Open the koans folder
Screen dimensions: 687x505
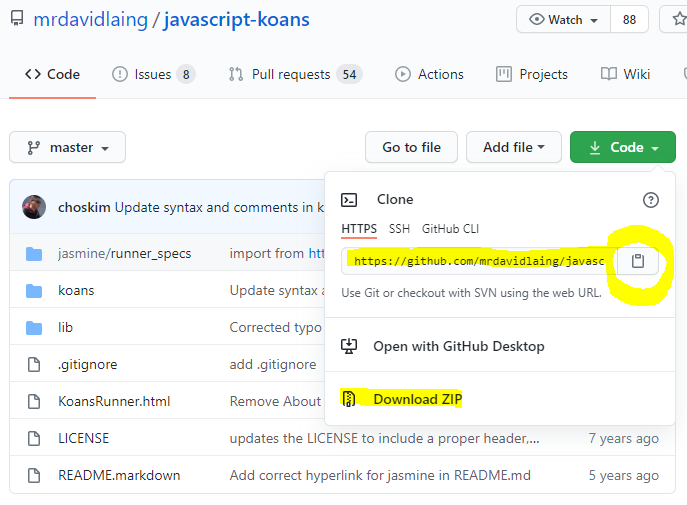tap(76, 290)
